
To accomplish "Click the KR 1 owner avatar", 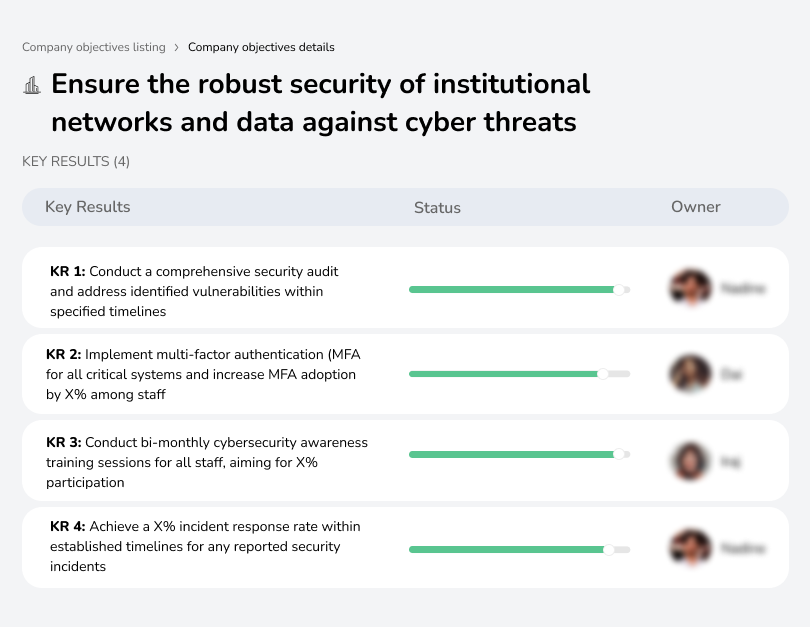I will (x=691, y=288).
